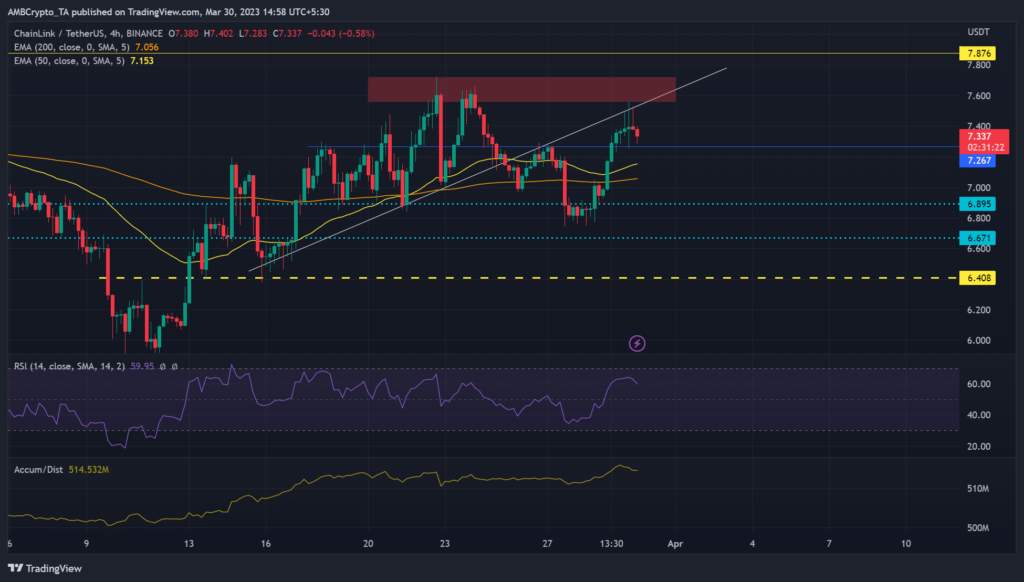Viewport: 1024px width, 582px height.
Task: Click the 7.876 yellow price label
Action: pyautogui.click(x=974, y=52)
